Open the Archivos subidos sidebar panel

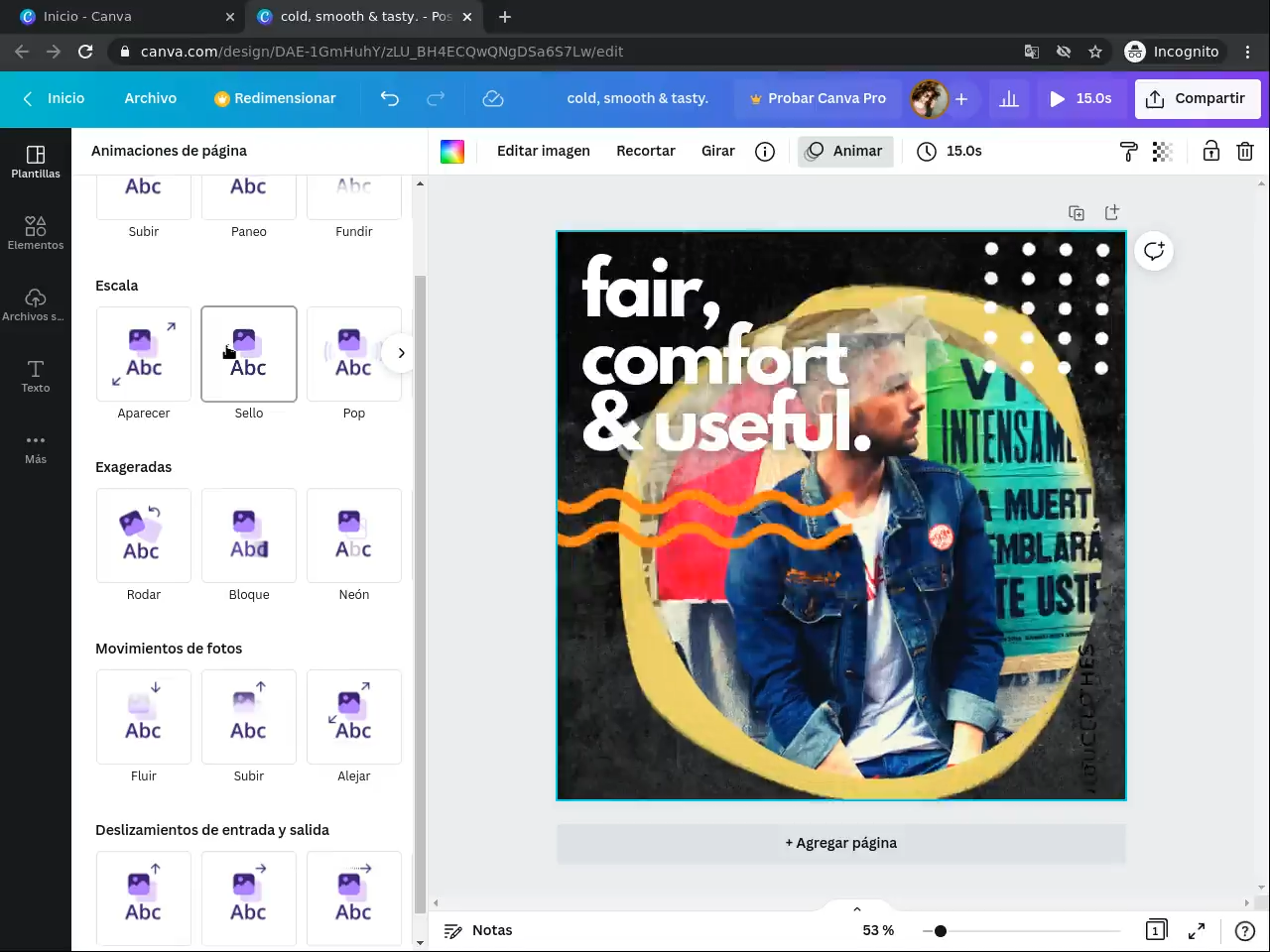point(36,304)
